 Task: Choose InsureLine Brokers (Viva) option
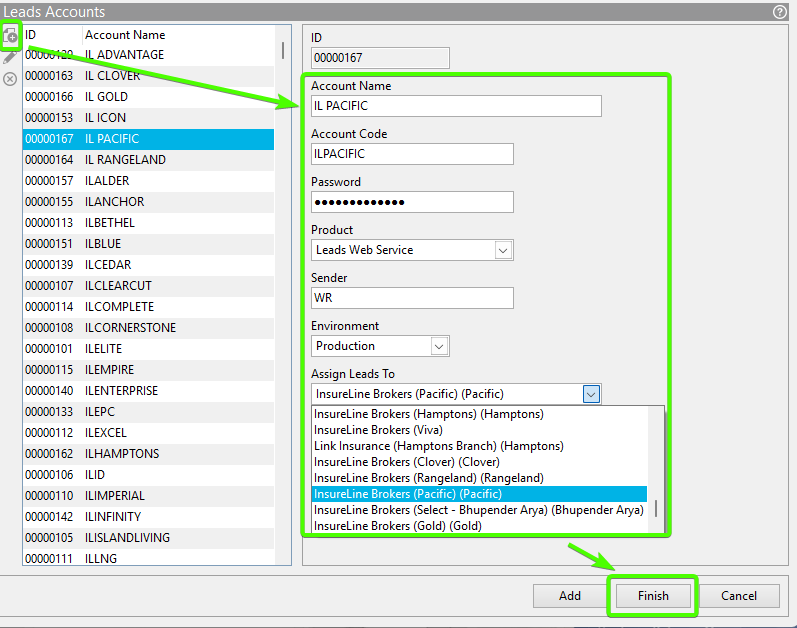pos(479,430)
